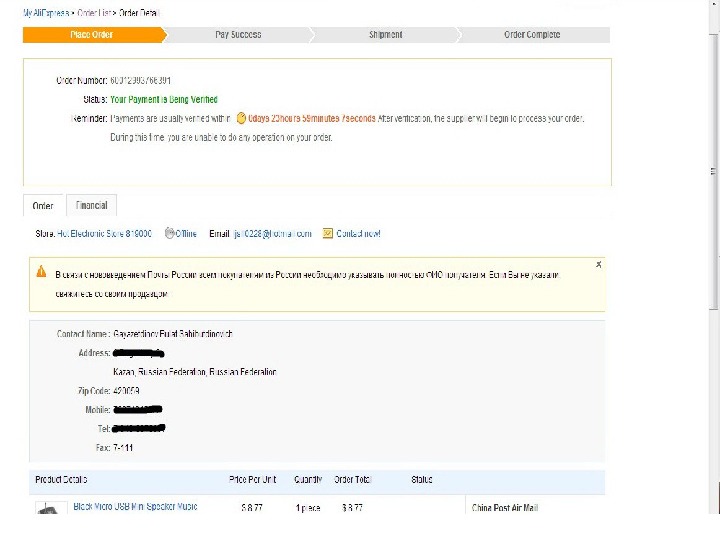
Task: Click the vertical page scrollbar
Action: (714, 170)
